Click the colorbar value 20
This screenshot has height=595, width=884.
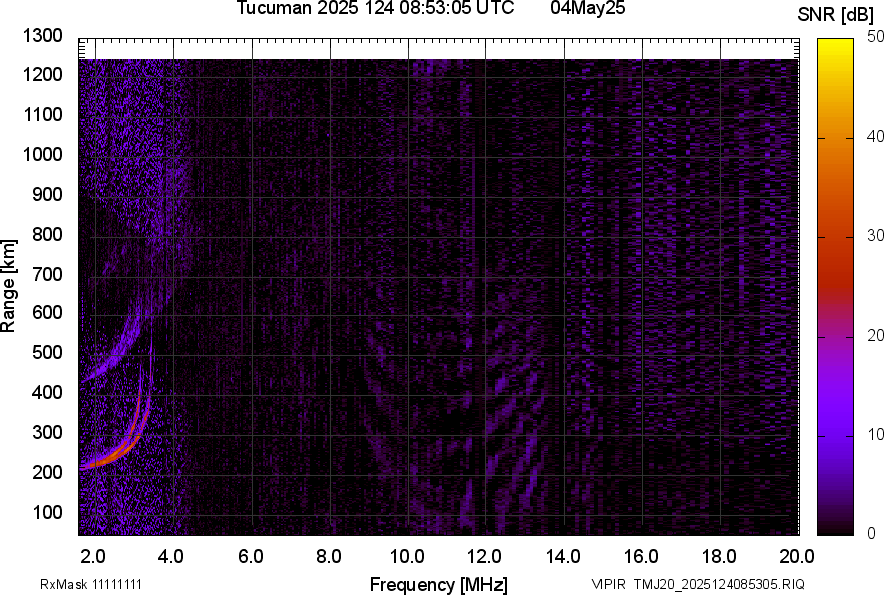[x=875, y=335]
